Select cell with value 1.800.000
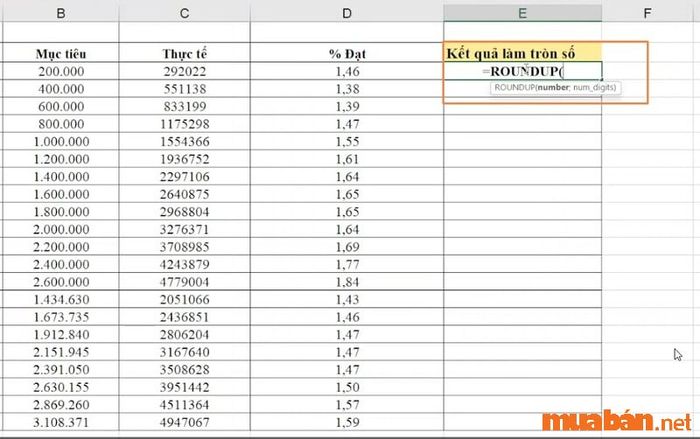The image size is (700, 439). tap(61, 212)
